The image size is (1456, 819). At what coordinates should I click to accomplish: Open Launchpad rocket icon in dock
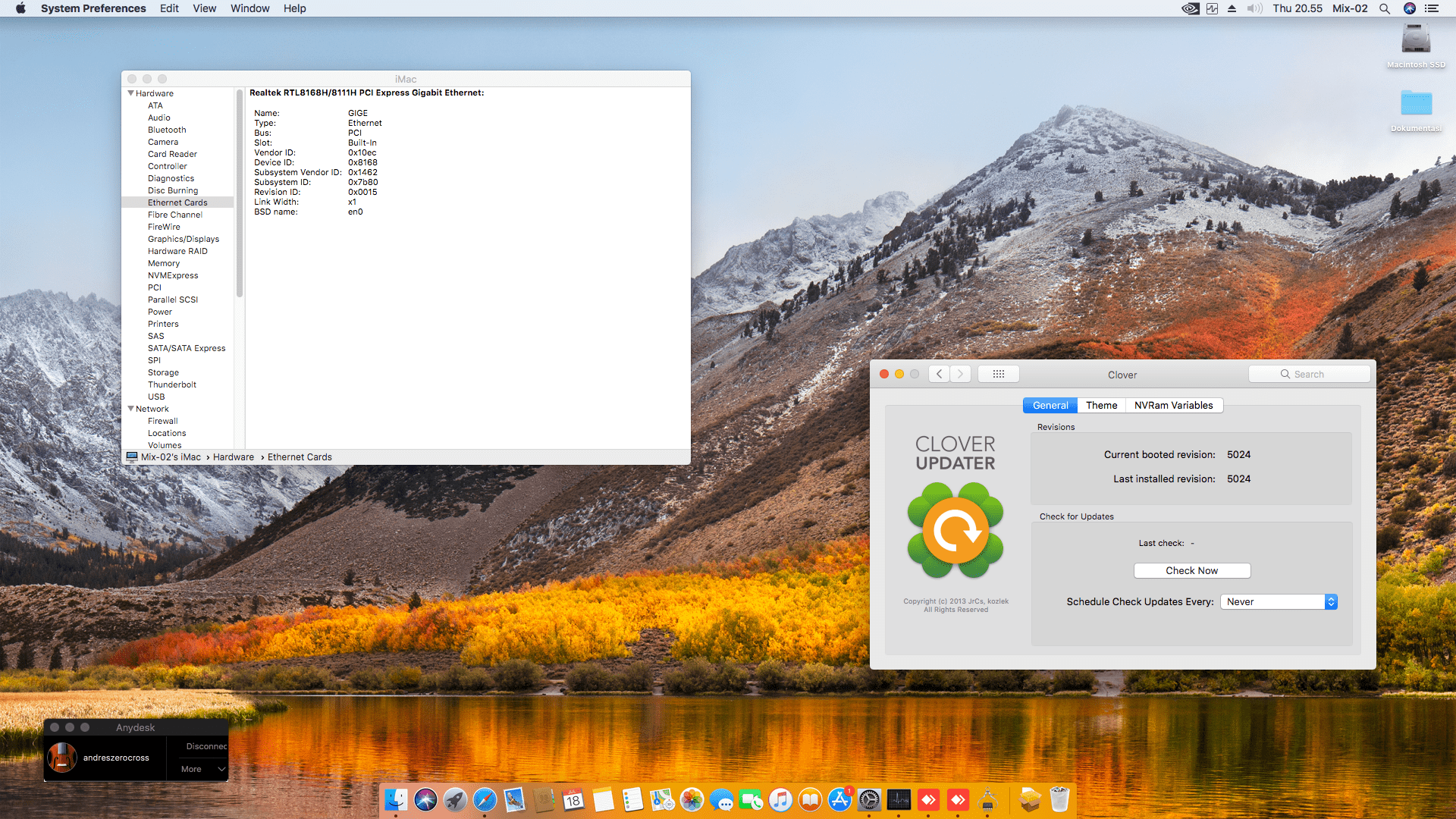click(x=455, y=799)
